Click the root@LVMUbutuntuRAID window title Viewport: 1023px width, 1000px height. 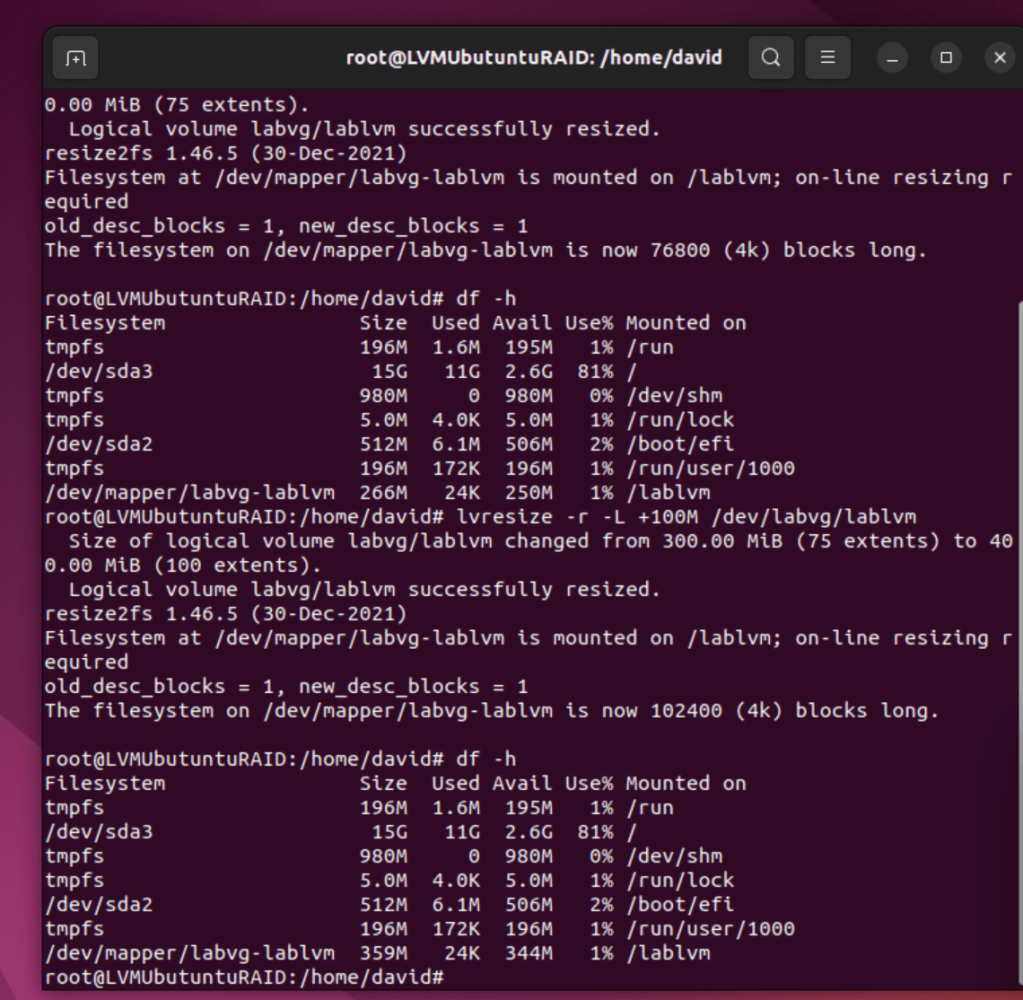click(533, 58)
